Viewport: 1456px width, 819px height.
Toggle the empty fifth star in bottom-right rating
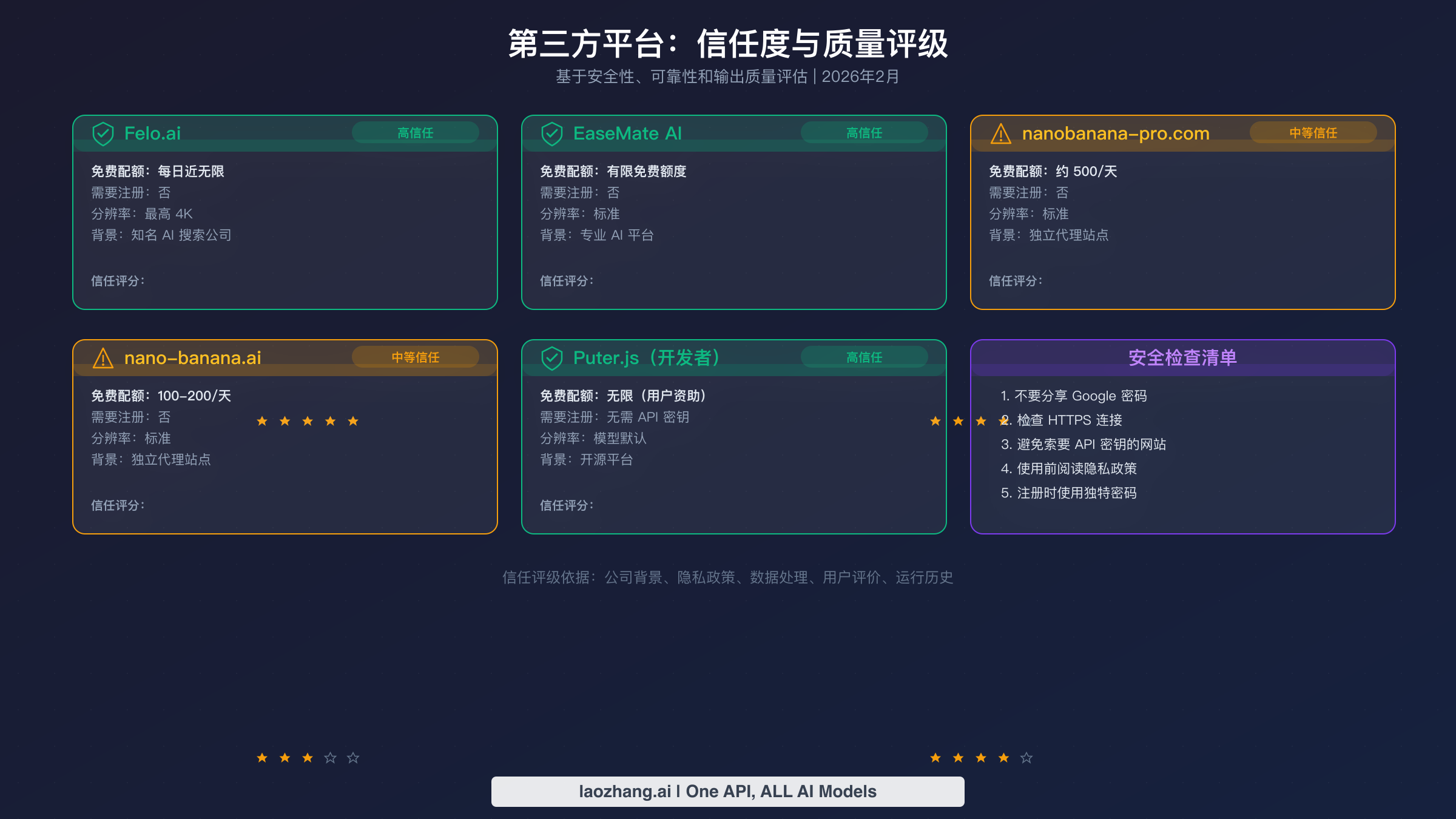click(x=1025, y=757)
